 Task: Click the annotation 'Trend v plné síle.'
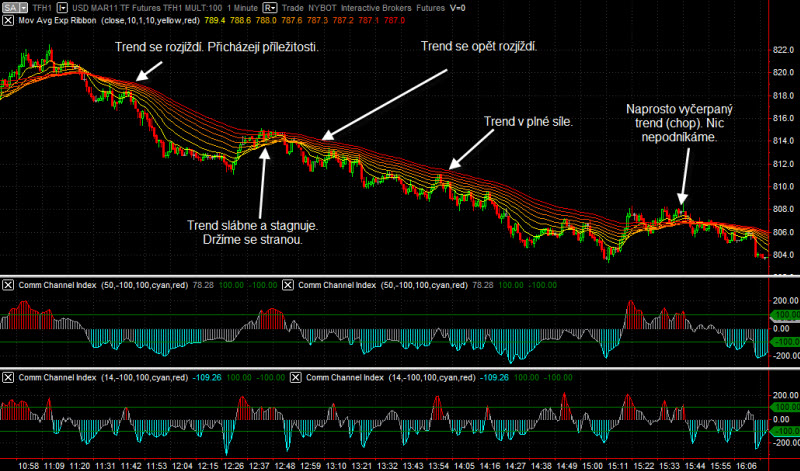coord(528,121)
